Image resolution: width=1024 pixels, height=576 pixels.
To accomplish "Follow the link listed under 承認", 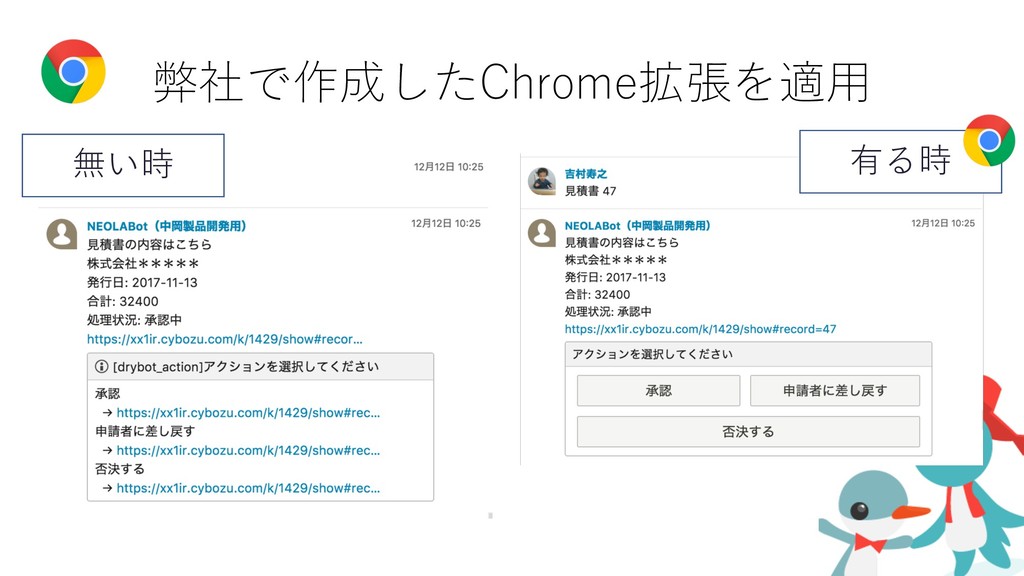I will [248, 413].
